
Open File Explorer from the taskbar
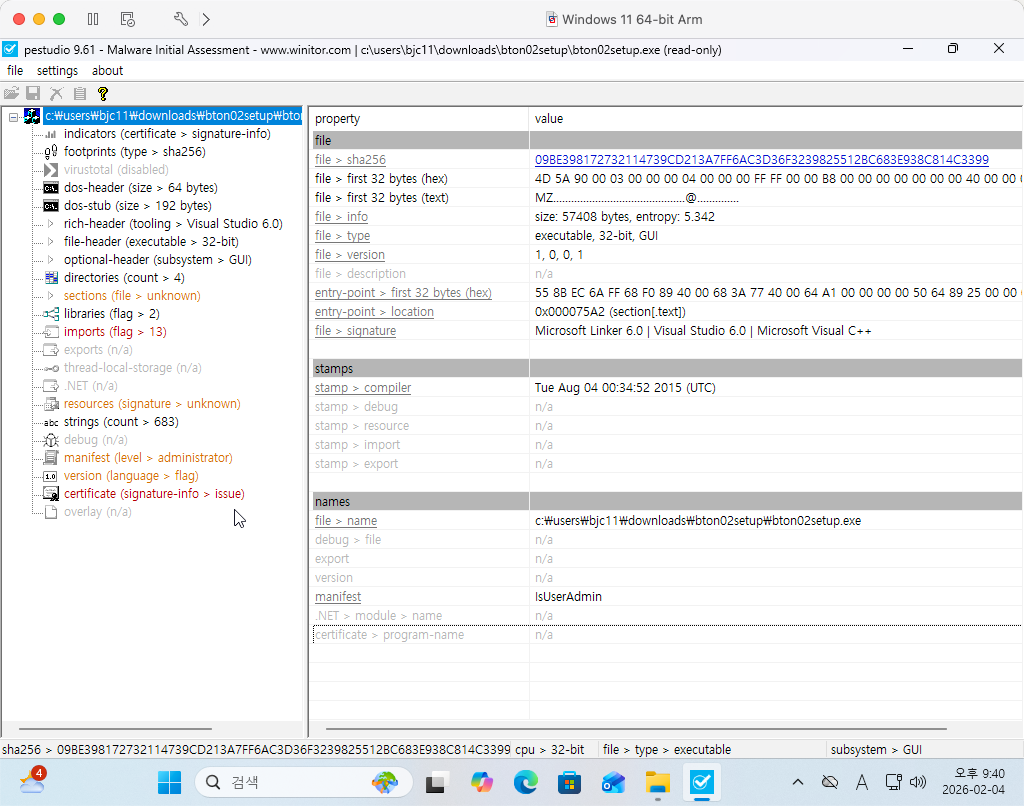(657, 782)
